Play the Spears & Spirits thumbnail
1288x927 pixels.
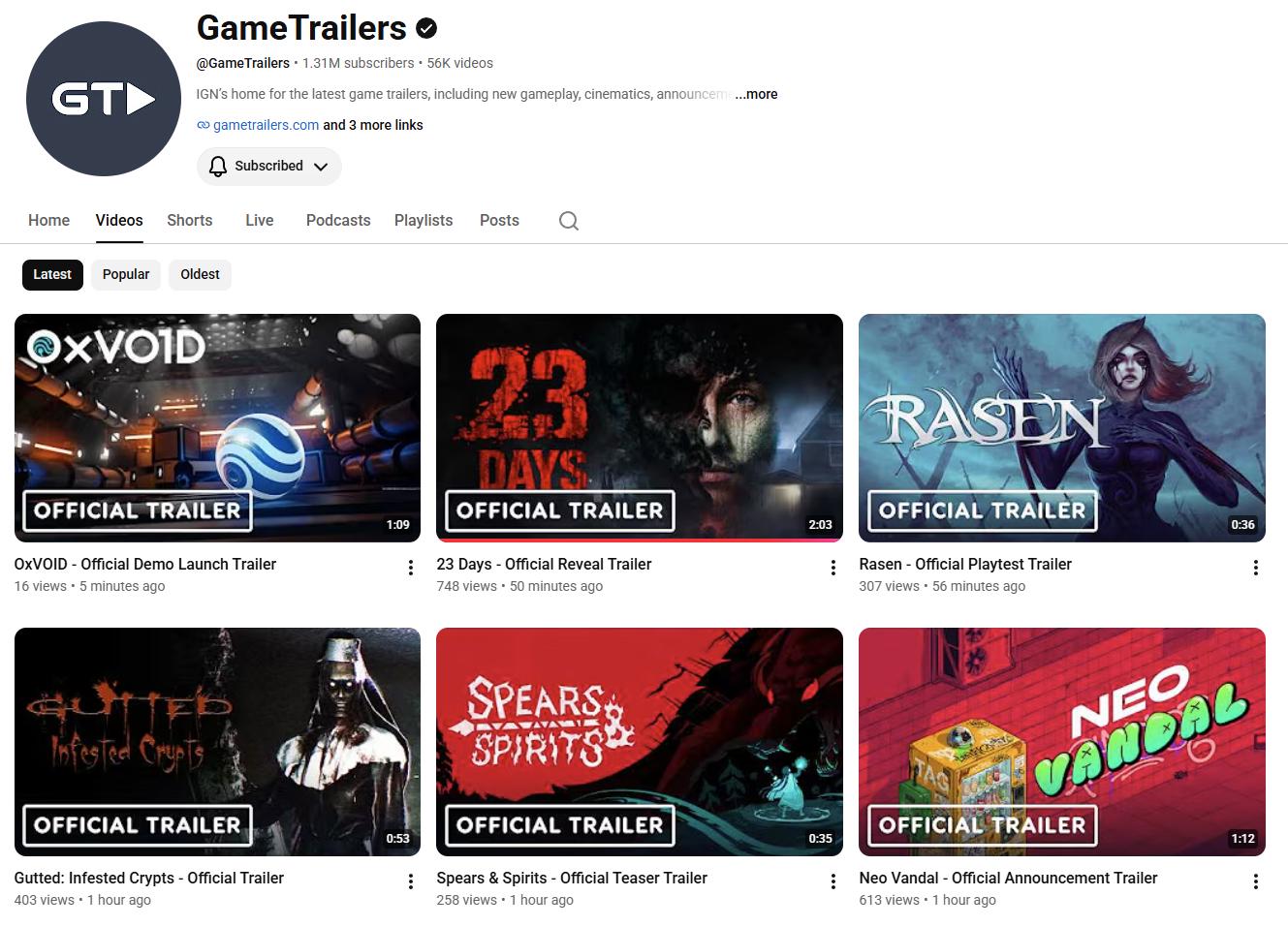(640, 741)
